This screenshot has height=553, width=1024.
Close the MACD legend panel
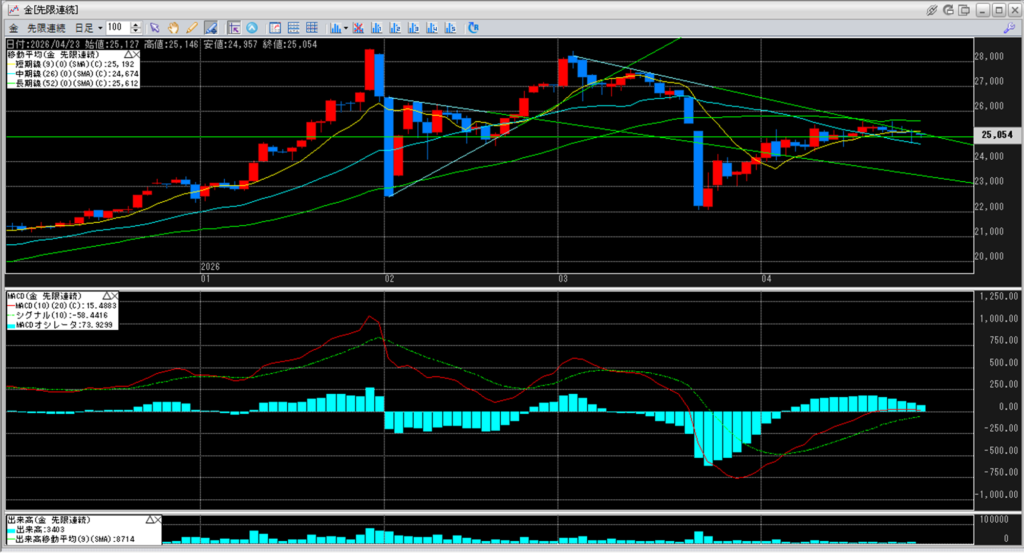tap(114, 296)
